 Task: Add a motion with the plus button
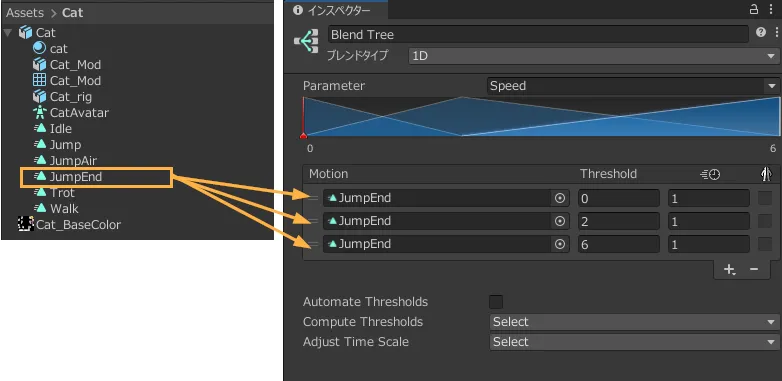729,269
